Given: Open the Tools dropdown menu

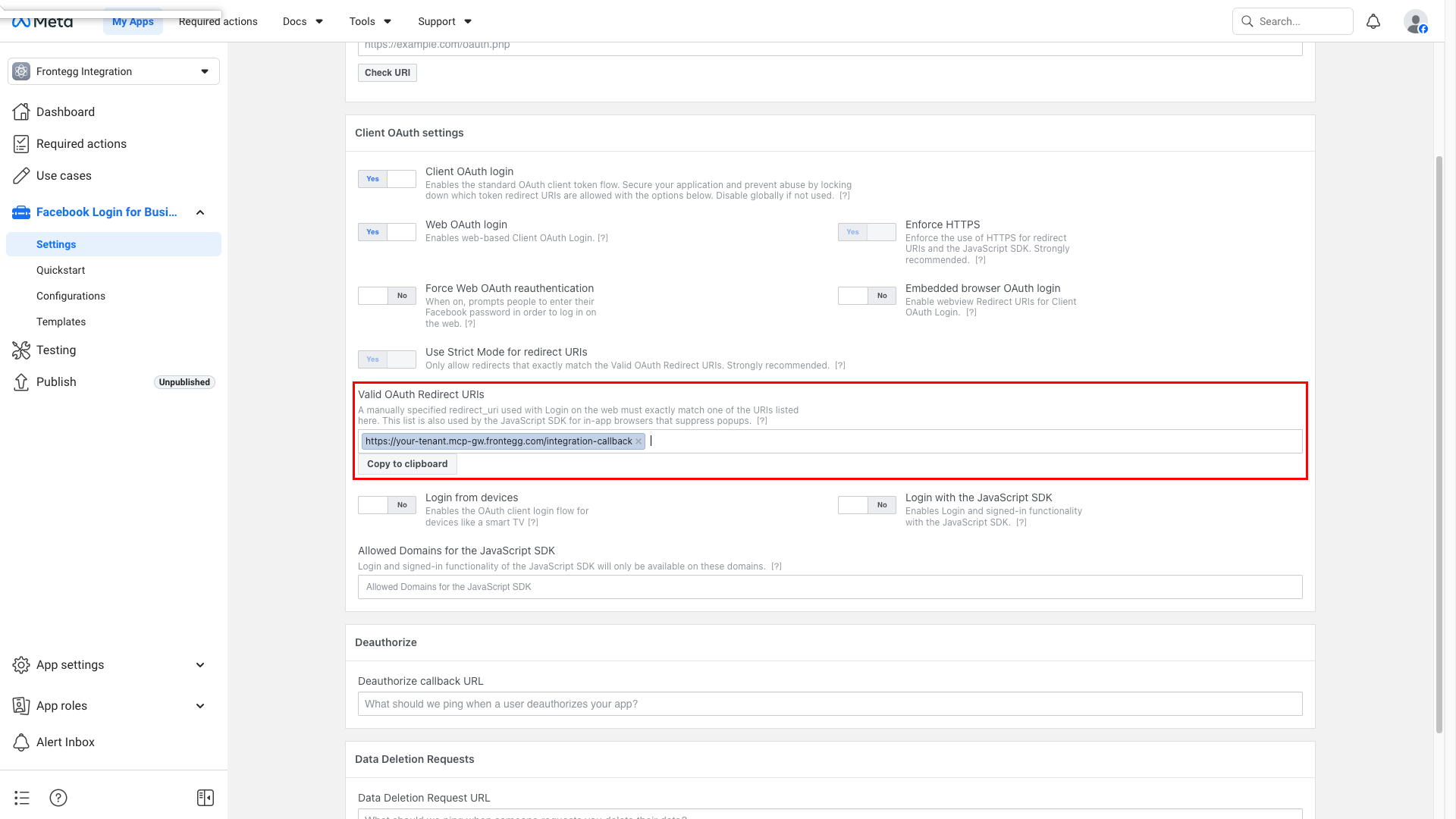Looking at the screenshot, I should (x=370, y=21).
